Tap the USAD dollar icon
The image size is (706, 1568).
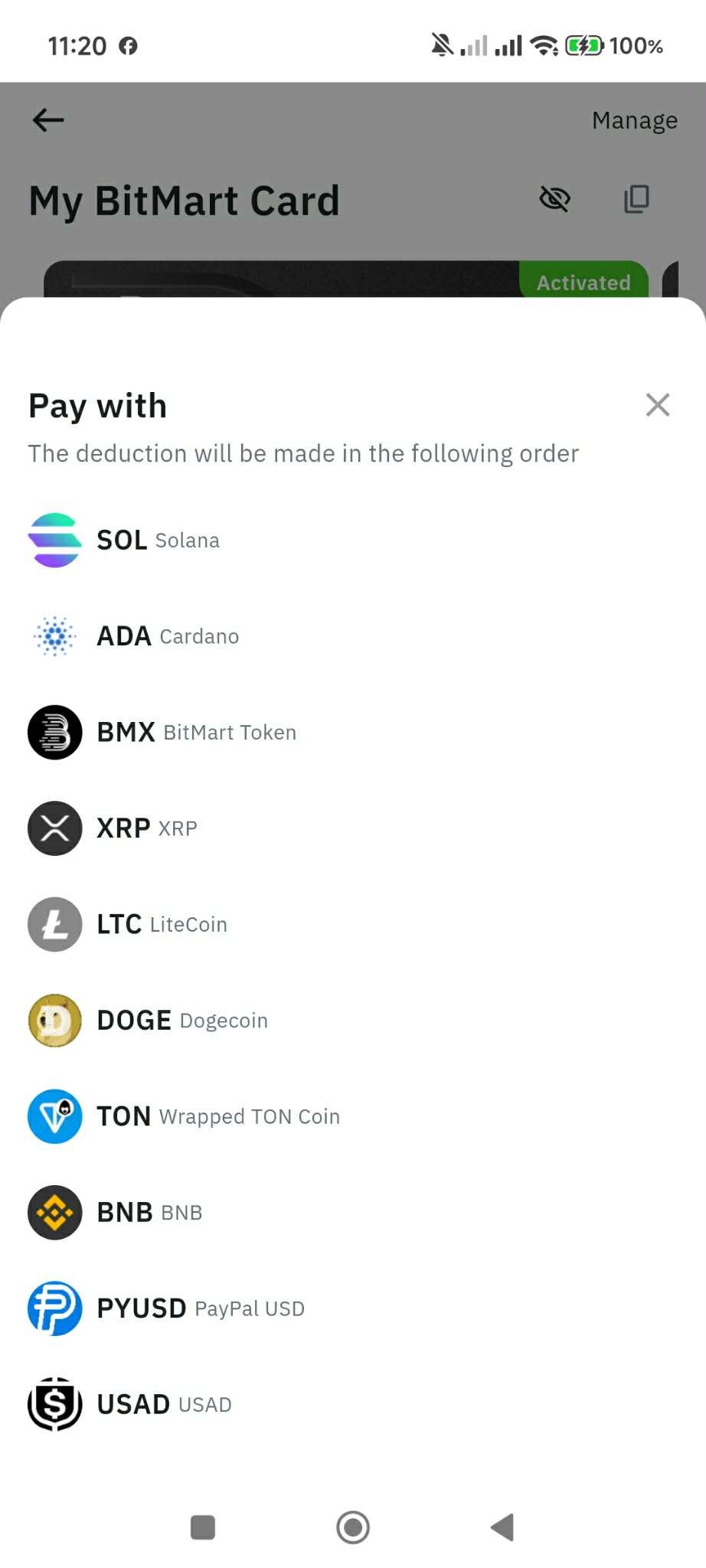tap(54, 1404)
